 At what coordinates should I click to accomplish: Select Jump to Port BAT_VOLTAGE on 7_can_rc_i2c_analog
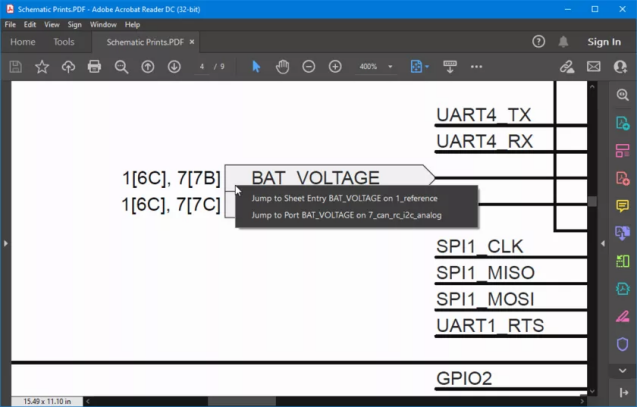(x=346, y=214)
